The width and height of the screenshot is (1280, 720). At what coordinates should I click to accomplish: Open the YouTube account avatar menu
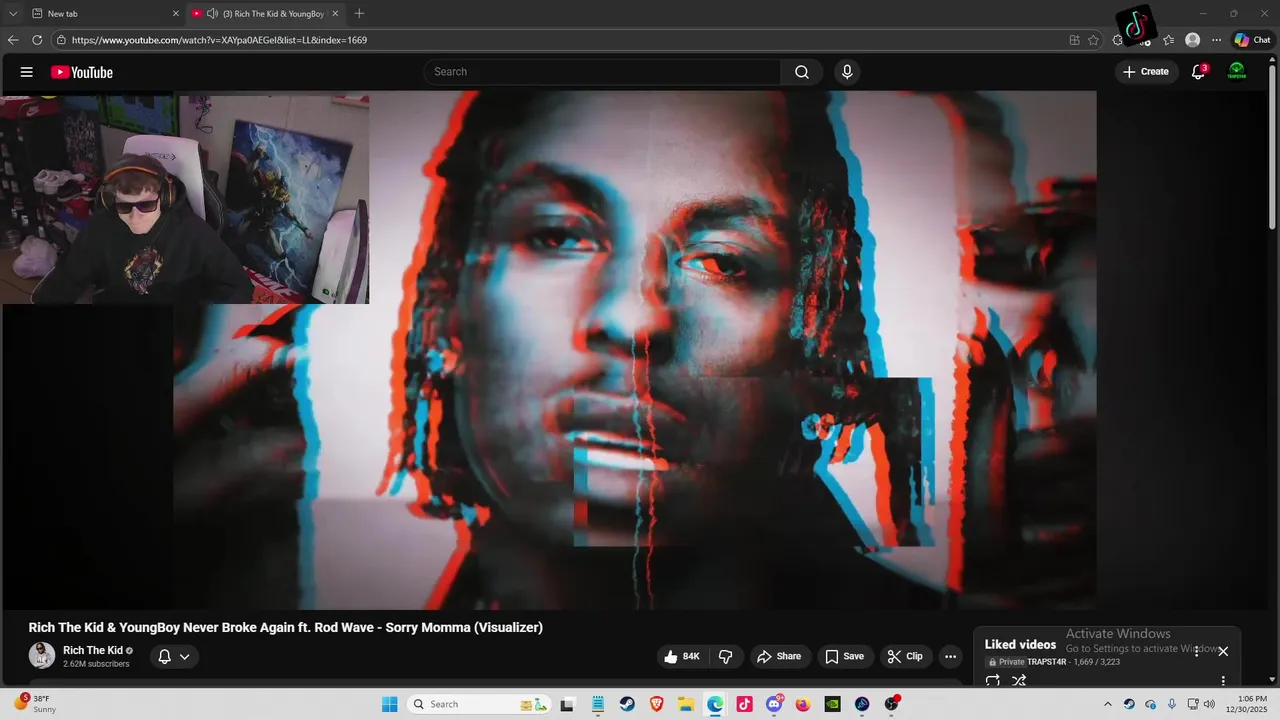tap(1237, 71)
